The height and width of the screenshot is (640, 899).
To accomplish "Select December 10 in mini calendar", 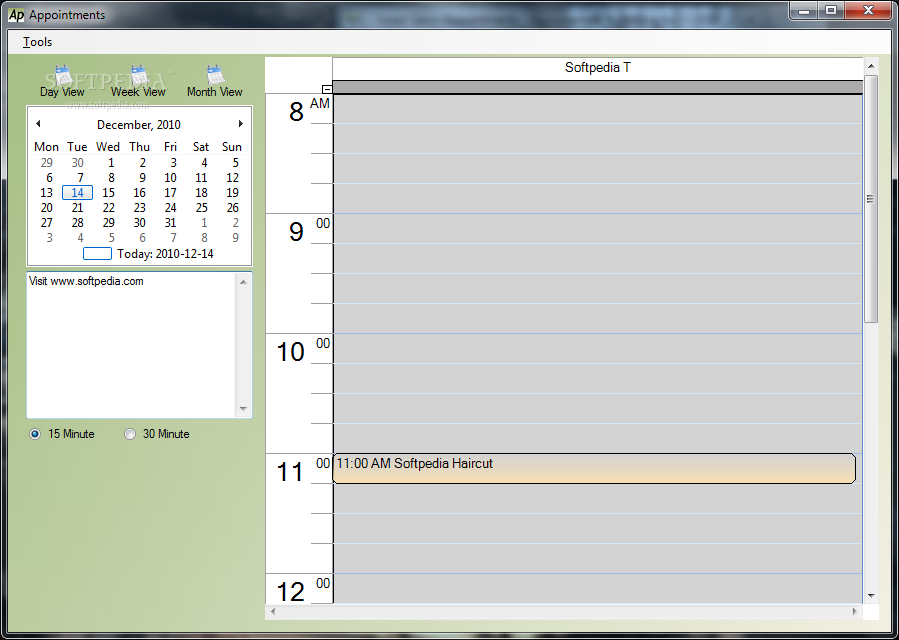I will pos(170,178).
